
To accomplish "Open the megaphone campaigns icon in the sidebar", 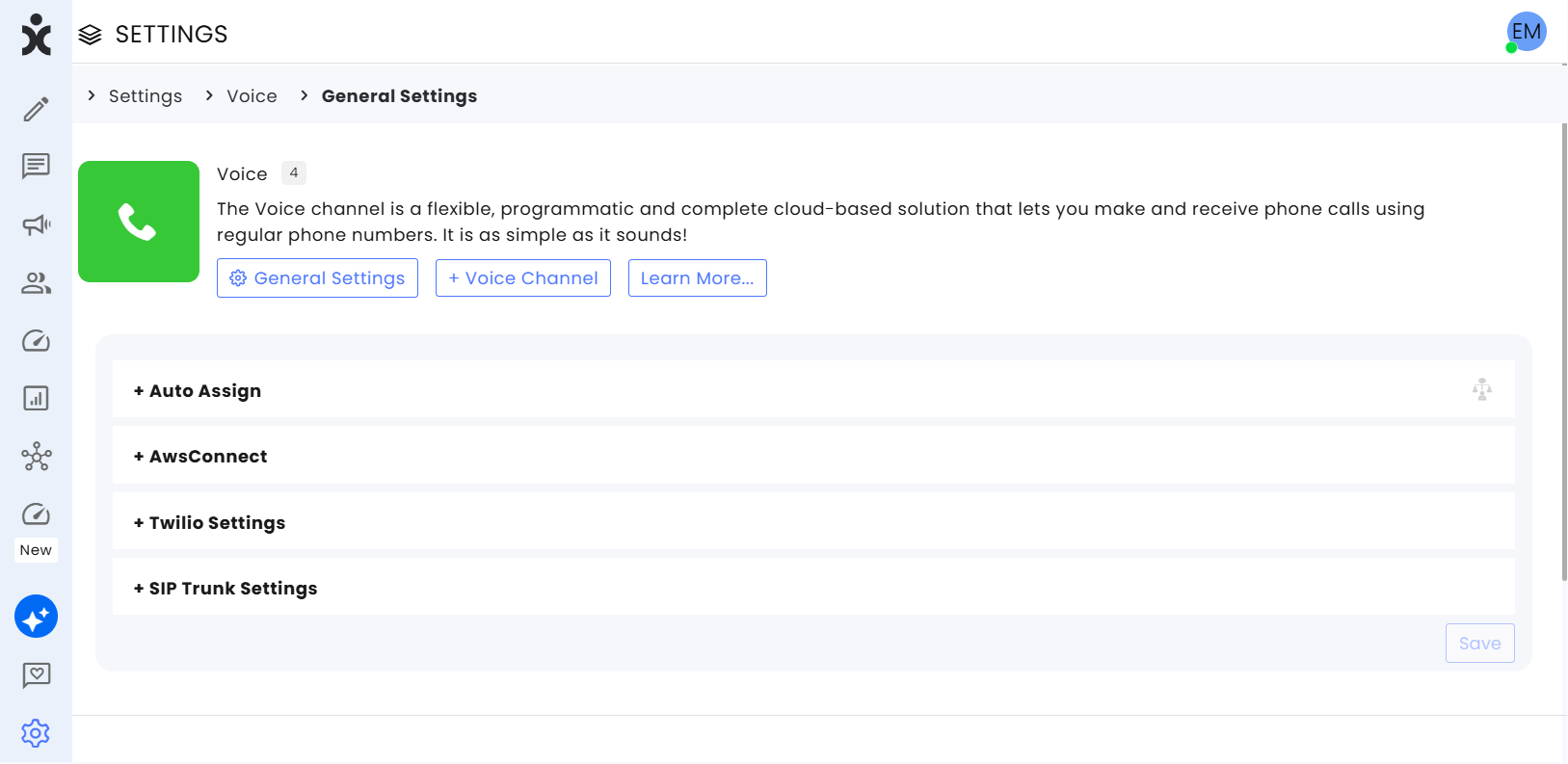I will pos(36,224).
